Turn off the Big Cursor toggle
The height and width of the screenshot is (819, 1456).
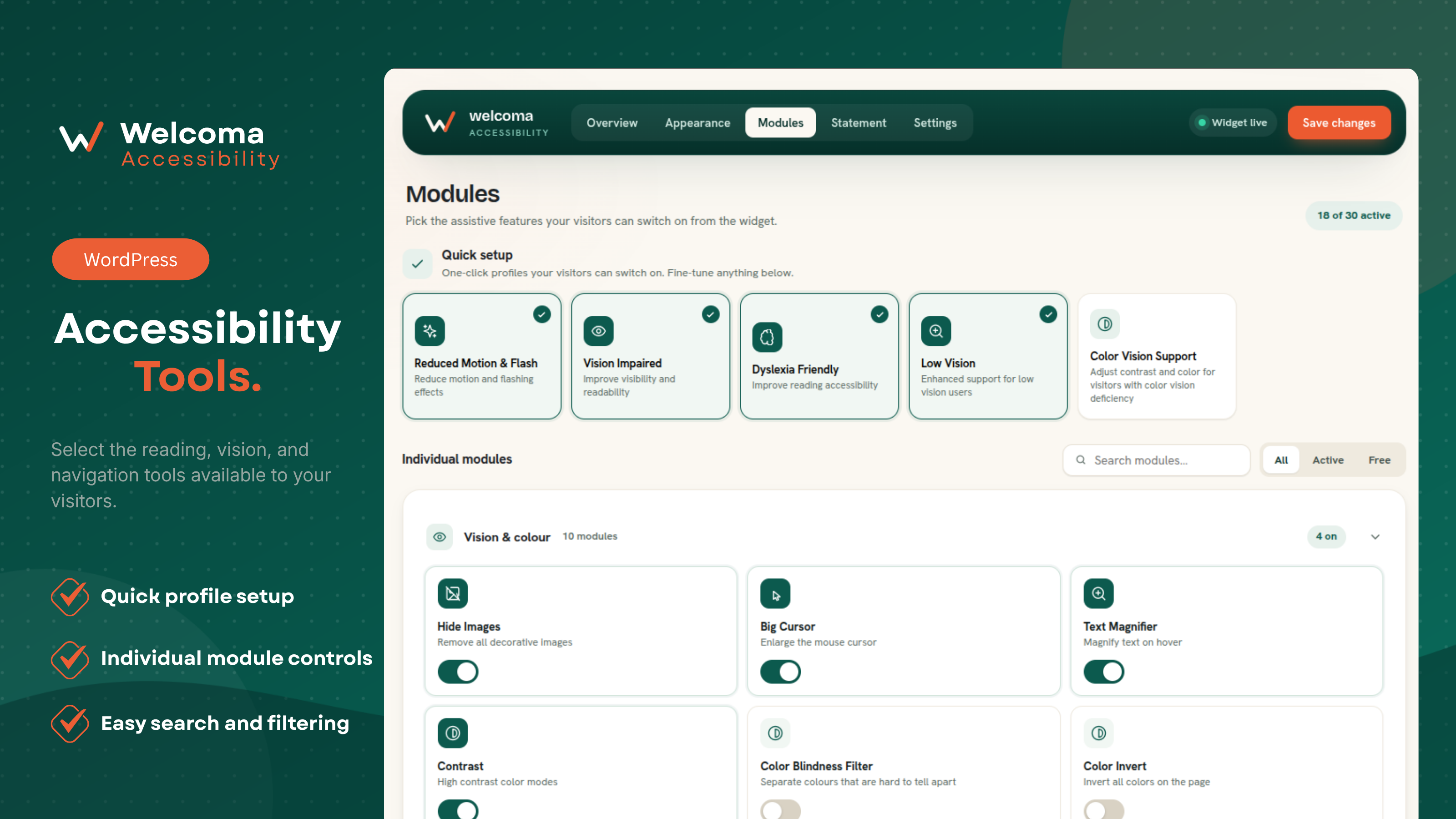pos(781,672)
